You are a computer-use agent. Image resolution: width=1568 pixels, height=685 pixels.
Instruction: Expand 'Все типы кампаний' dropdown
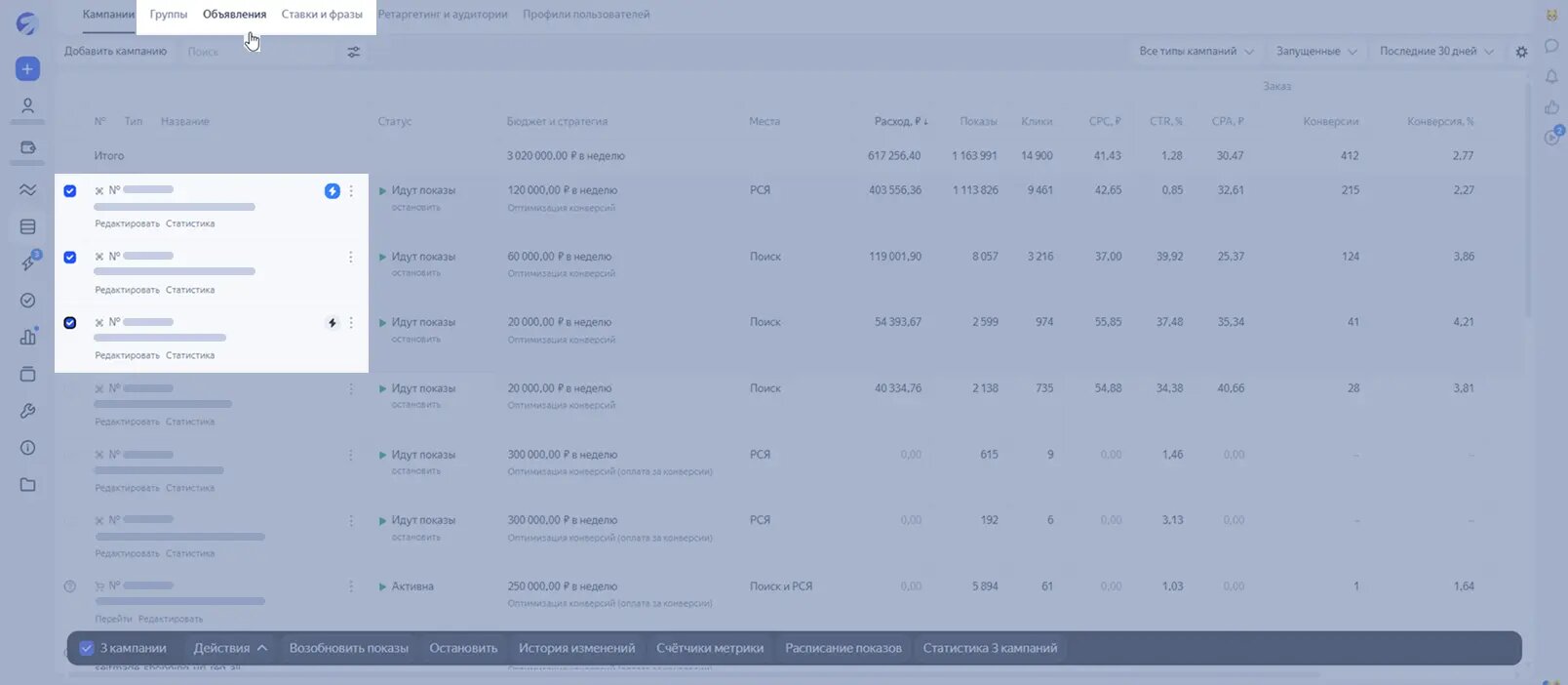[x=1196, y=52]
